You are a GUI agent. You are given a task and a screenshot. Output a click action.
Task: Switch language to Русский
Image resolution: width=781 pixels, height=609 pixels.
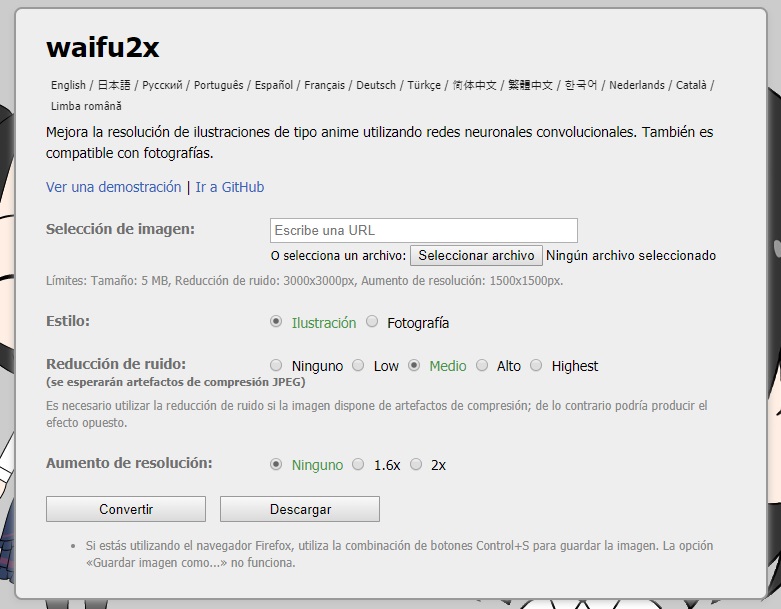pyautogui.click(x=162, y=85)
